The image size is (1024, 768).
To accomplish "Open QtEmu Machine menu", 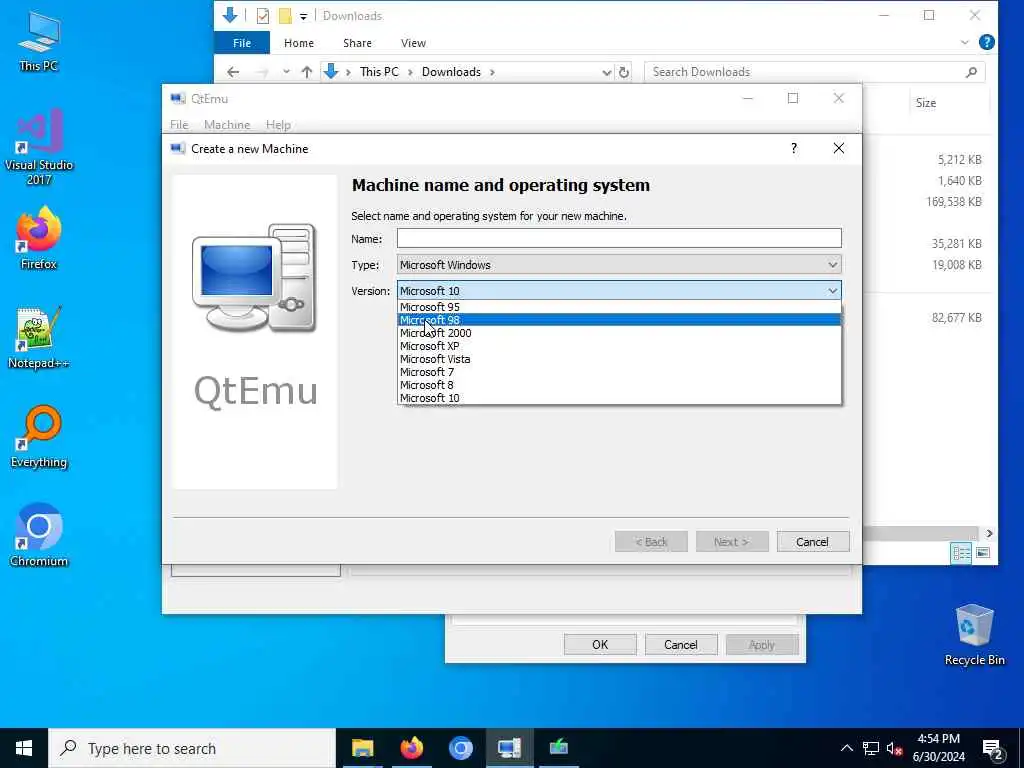I will 227,125.
